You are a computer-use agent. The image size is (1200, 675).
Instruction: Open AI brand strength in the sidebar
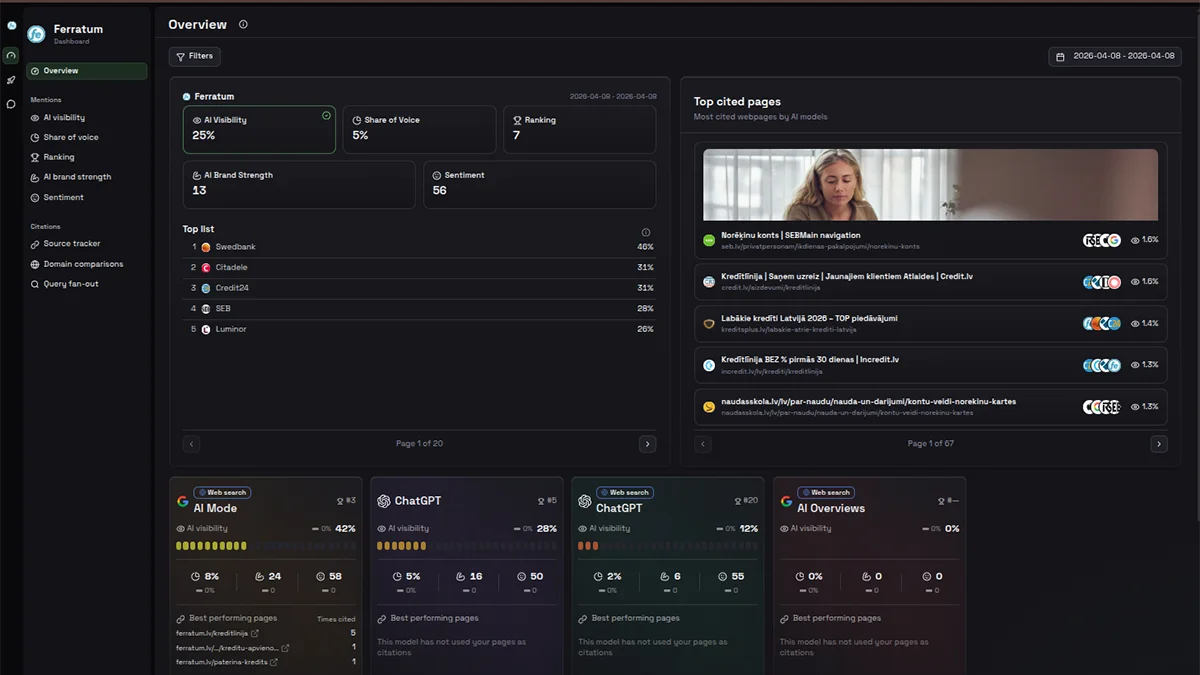coord(77,177)
